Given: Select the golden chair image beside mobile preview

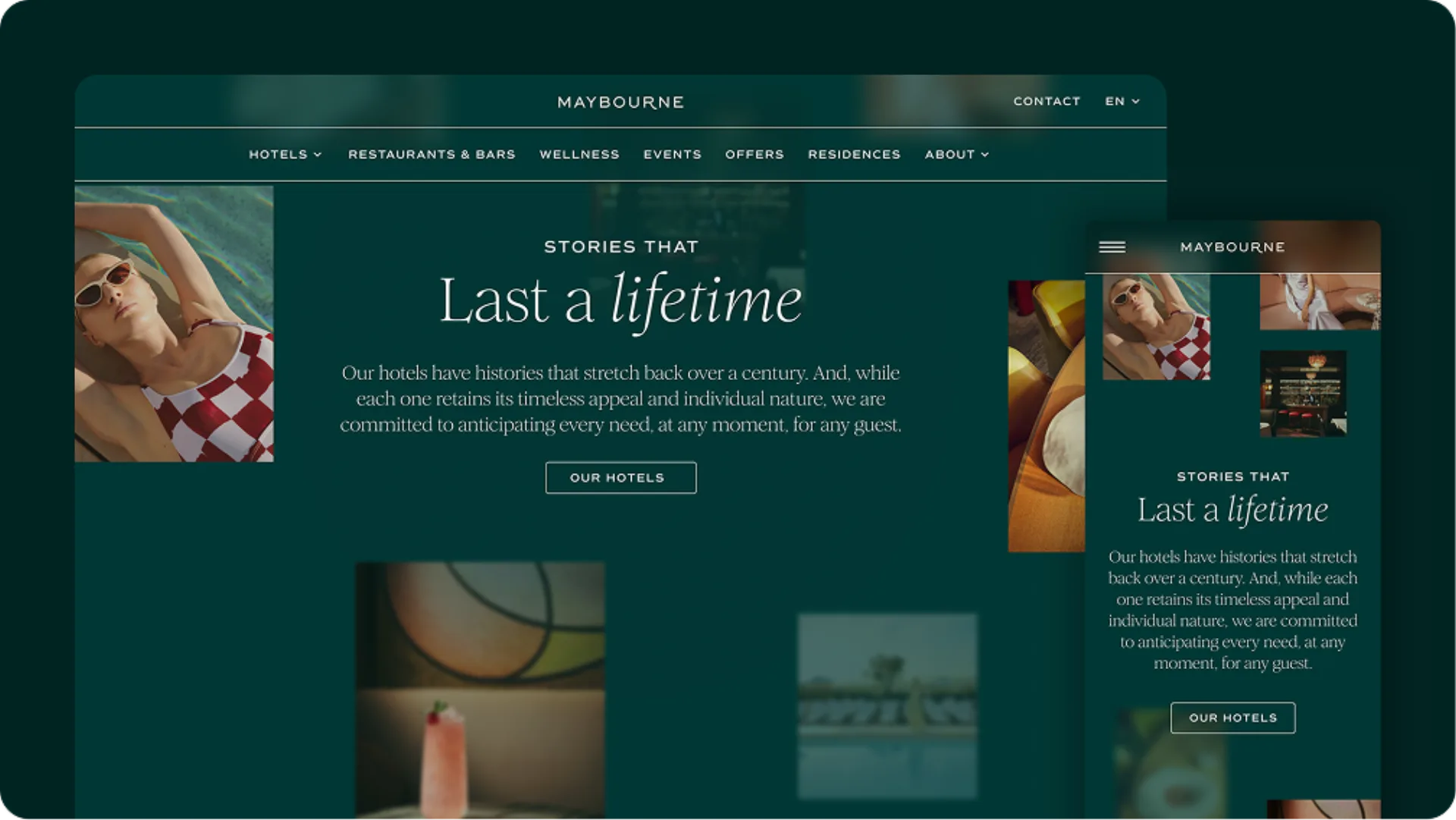Looking at the screenshot, I should click(x=1046, y=416).
